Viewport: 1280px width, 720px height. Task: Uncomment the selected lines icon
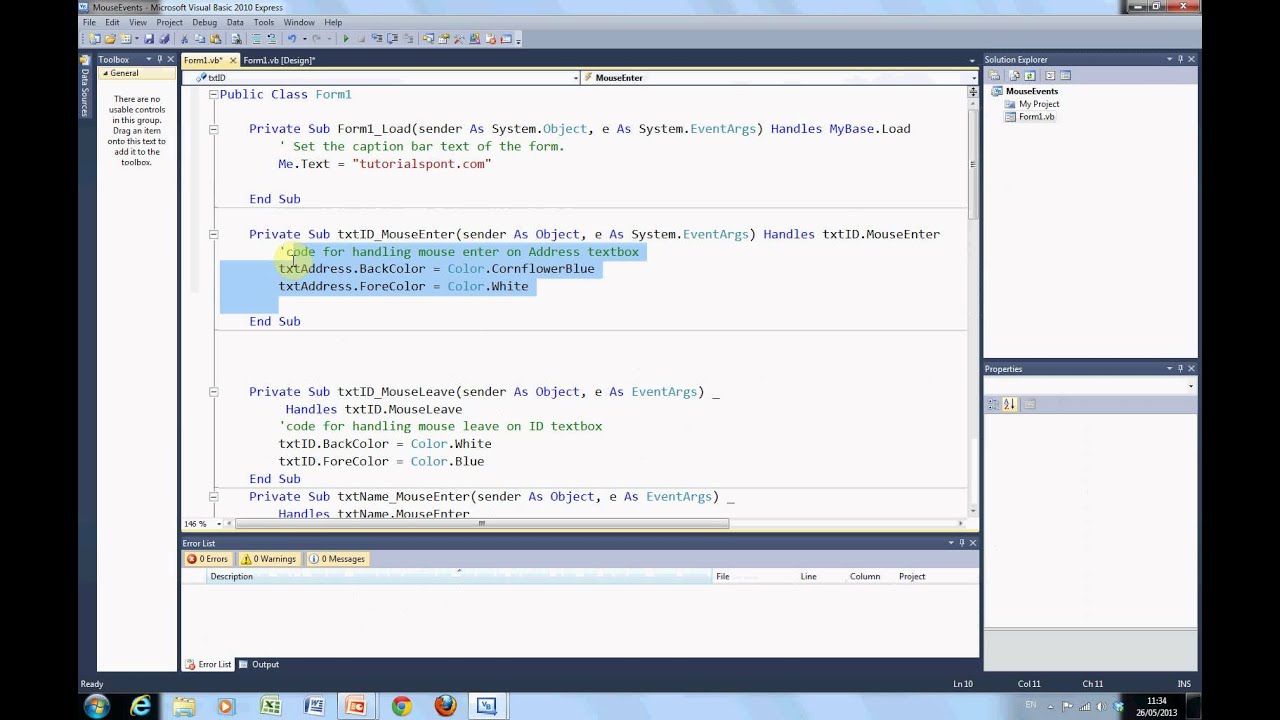(272, 39)
